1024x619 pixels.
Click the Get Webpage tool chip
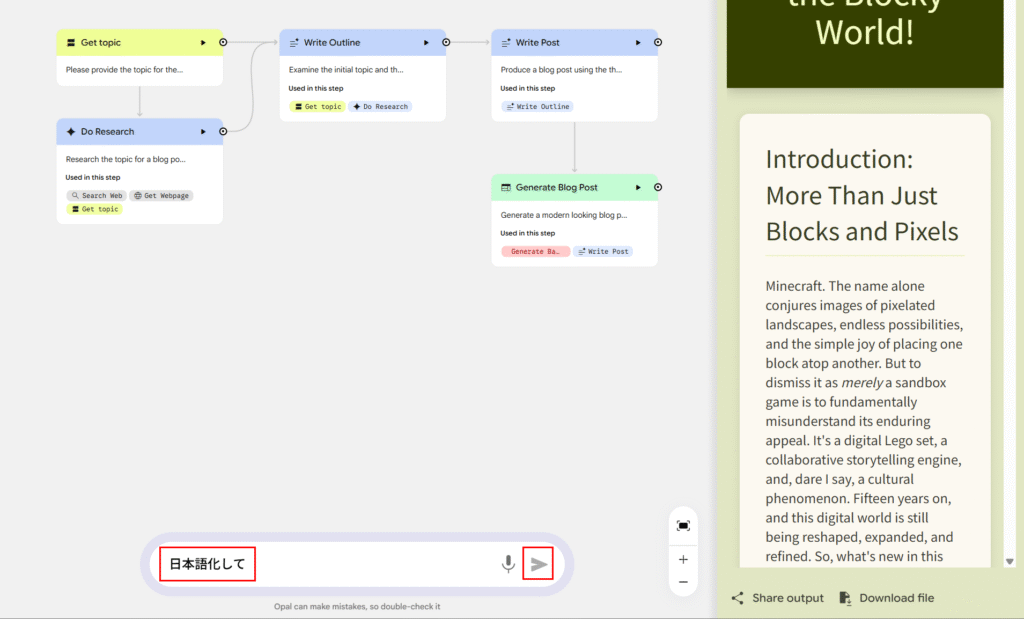pyautogui.click(x=162, y=196)
